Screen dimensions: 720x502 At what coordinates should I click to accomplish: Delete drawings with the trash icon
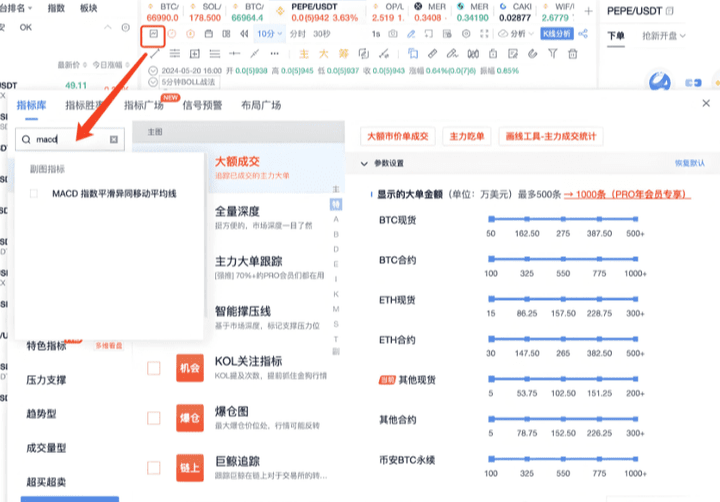pyautogui.click(x=573, y=54)
